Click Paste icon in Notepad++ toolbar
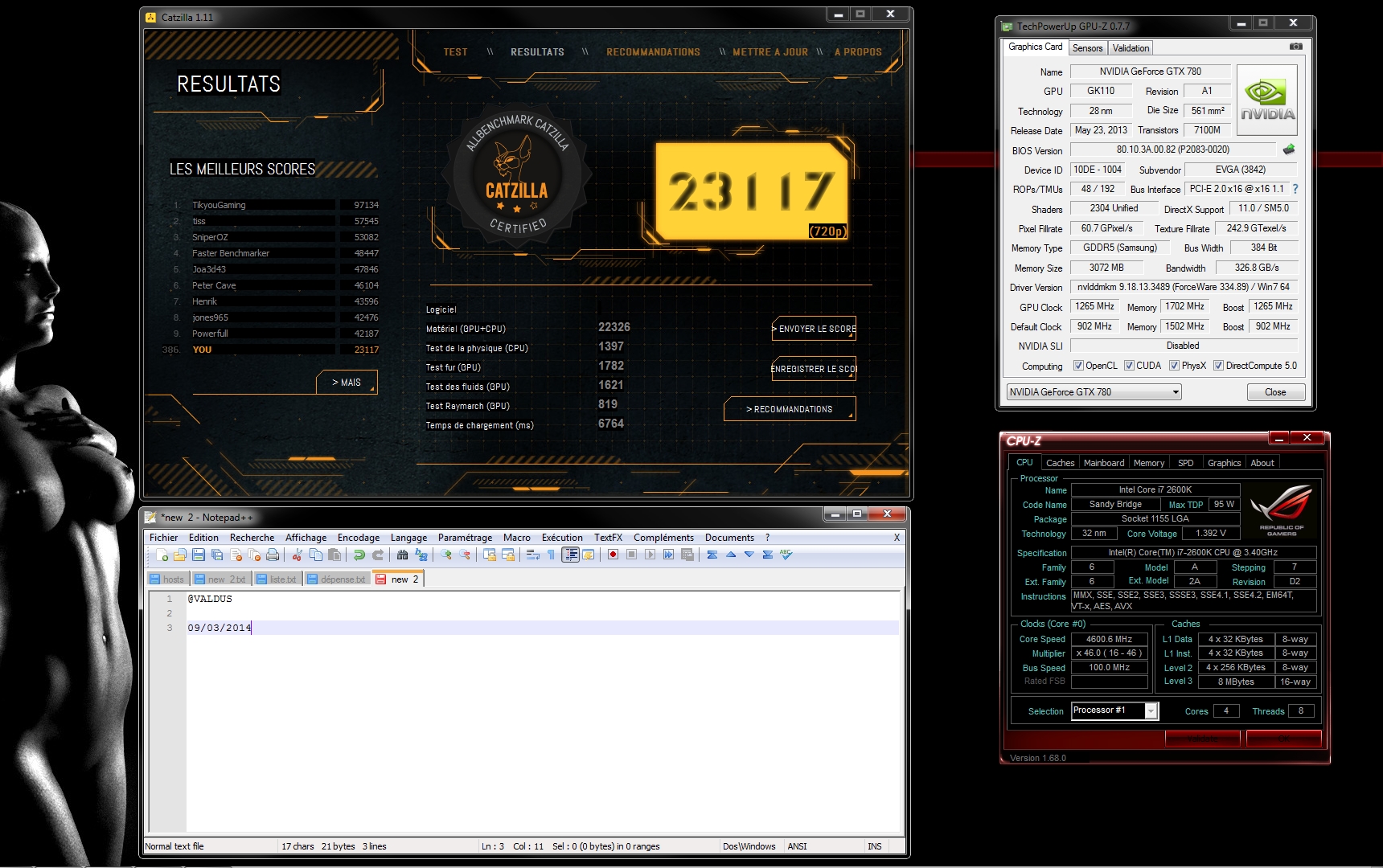This screenshot has height=868, width=1383. [334, 555]
